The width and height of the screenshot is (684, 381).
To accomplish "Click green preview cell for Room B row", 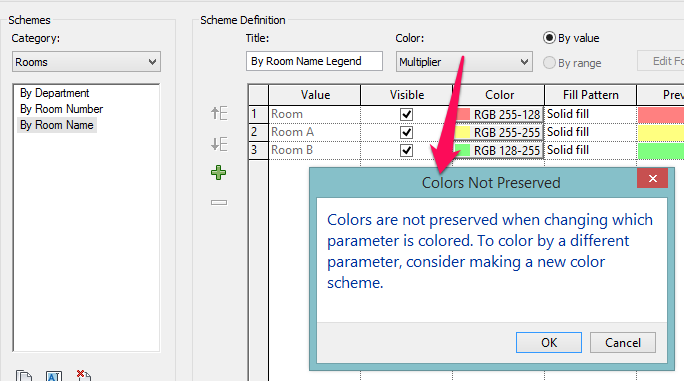I will (660, 151).
